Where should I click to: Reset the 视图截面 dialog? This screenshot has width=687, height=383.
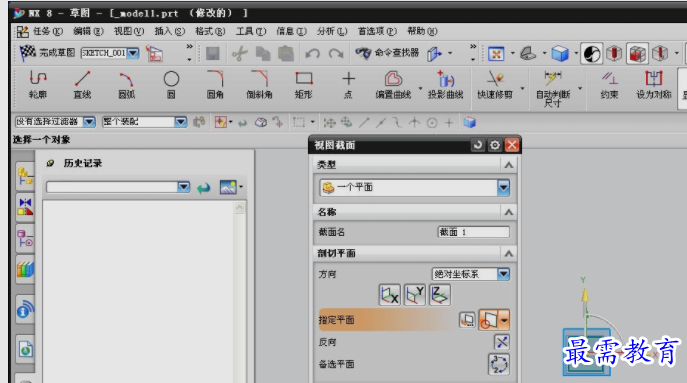click(x=478, y=145)
